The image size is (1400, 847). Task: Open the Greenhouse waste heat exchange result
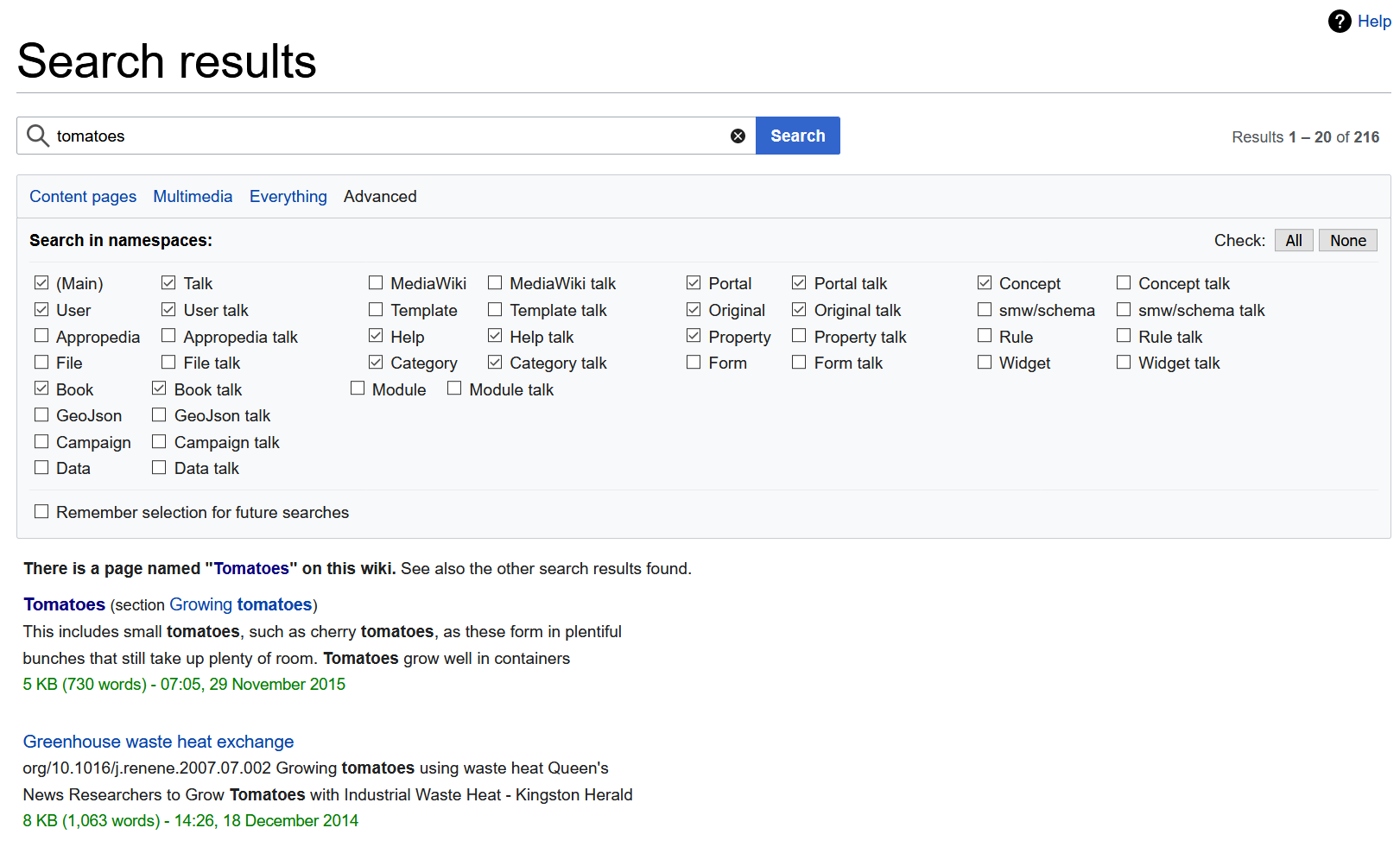click(x=158, y=742)
